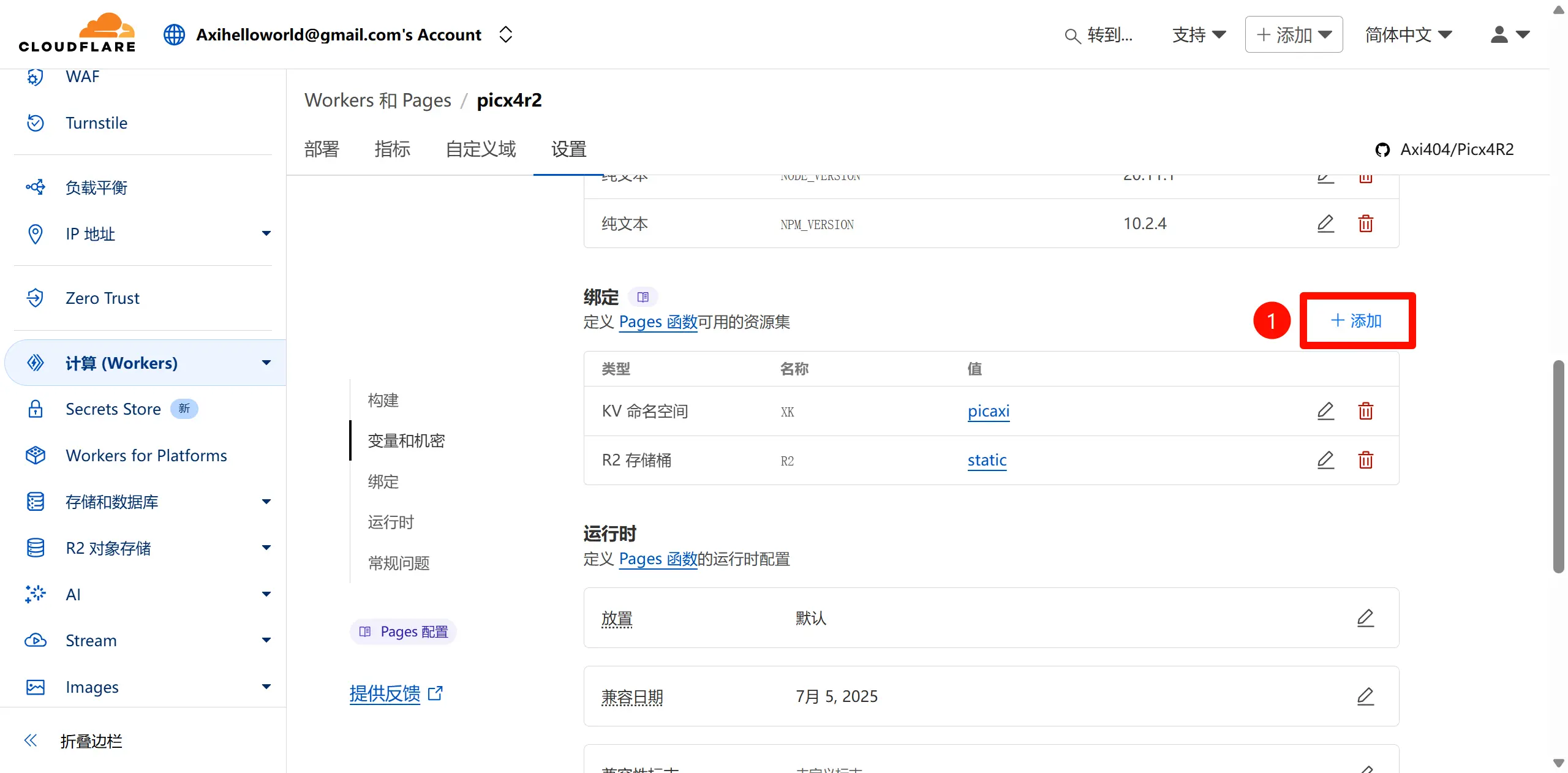The width and height of the screenshot is (1568, 773).
Task: Click the IP 地址 location pin icon
Action: 36,234
